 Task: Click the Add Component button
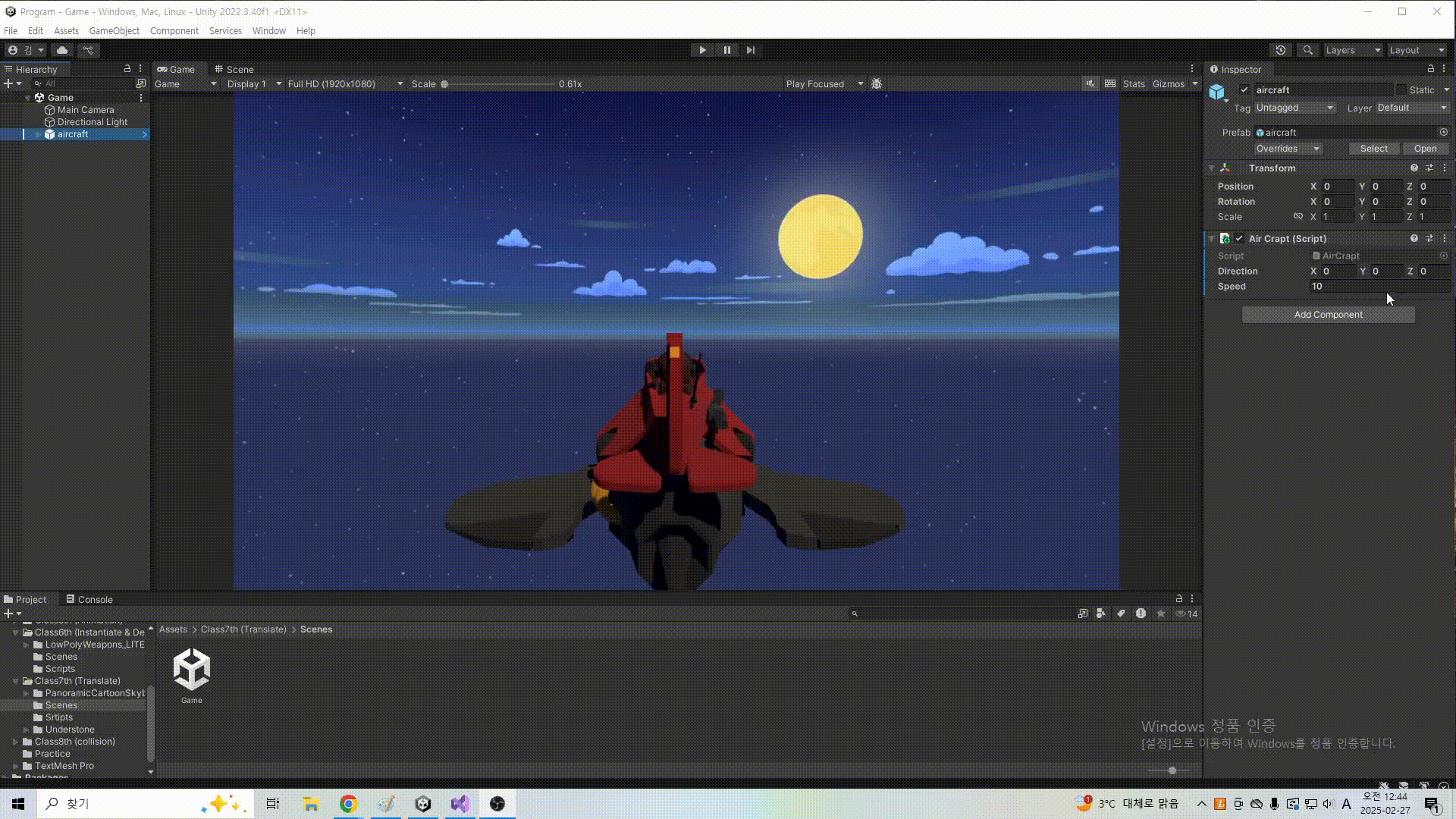(x=1328, y=315)
